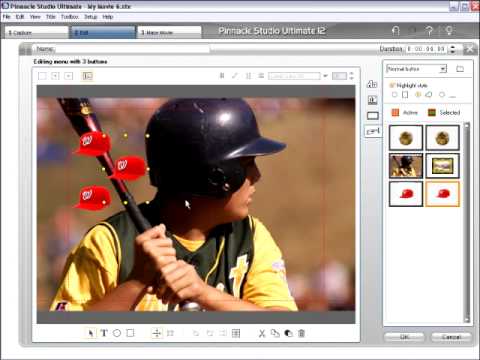
Task: Click the grid alignment icon in bottom toolbar
Action: [236, 333]
